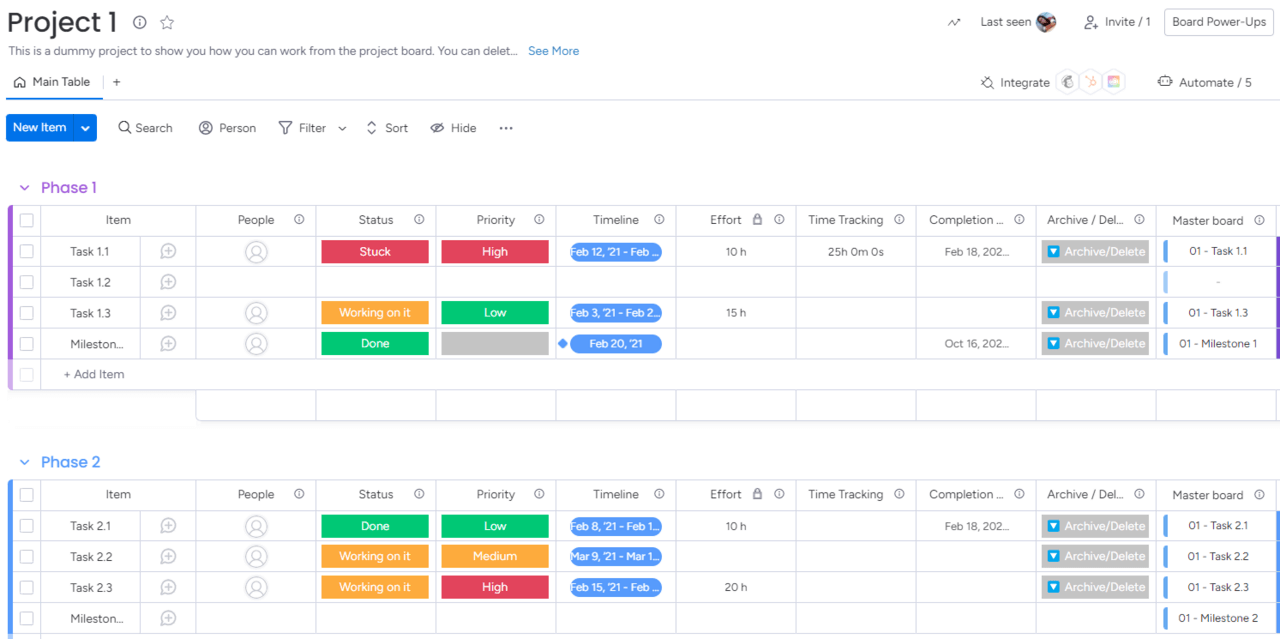Open the Search tool
The height and width of the screenshot is (639, 1280).
click(x=145, y=128)
